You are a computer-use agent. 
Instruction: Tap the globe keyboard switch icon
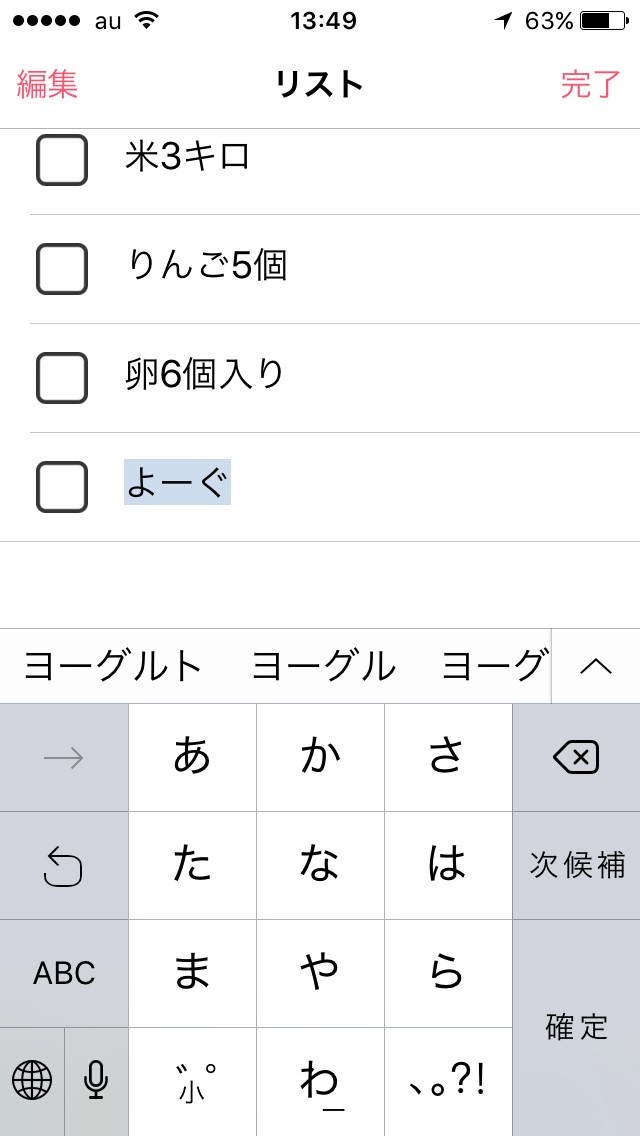pos(32,1080)
